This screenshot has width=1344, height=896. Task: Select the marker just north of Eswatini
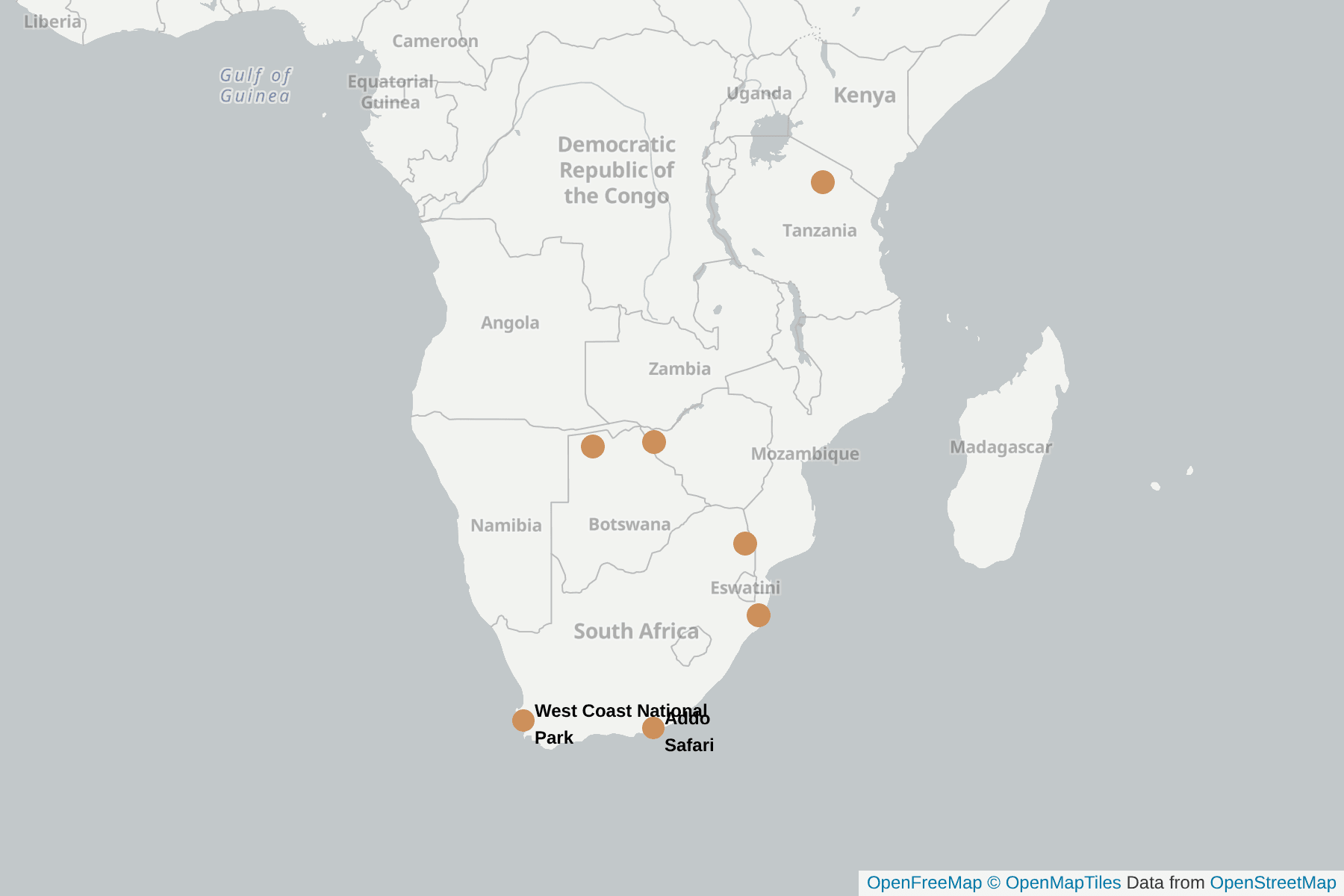coord(745,544)
